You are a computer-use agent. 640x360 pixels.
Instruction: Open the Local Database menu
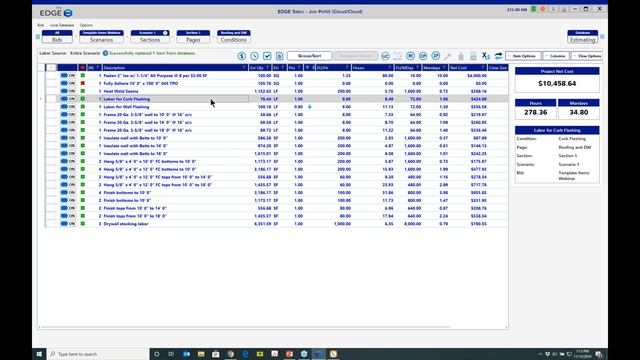(x=62, y=25)
